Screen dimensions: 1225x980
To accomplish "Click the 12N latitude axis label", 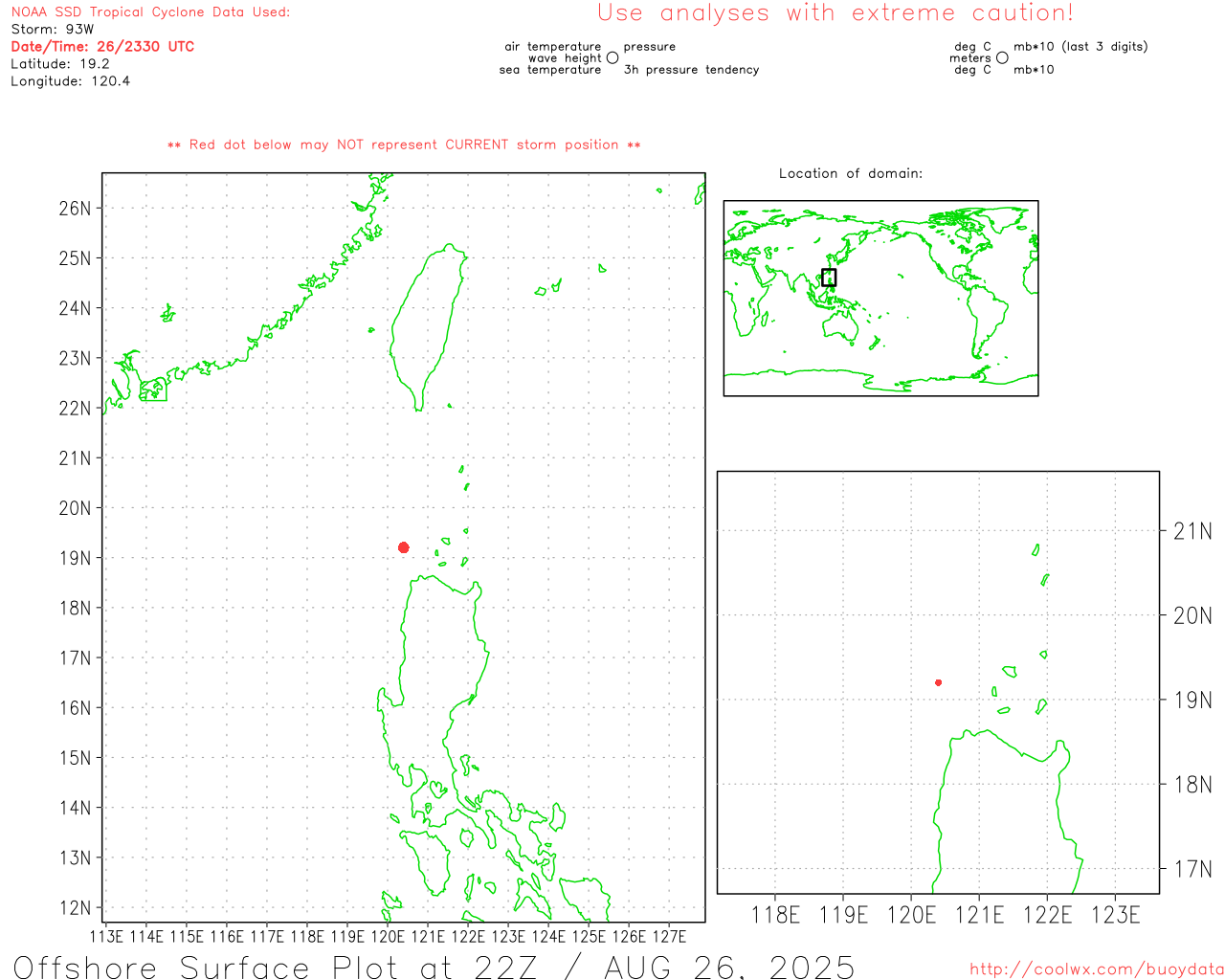I will click(76, 908).
